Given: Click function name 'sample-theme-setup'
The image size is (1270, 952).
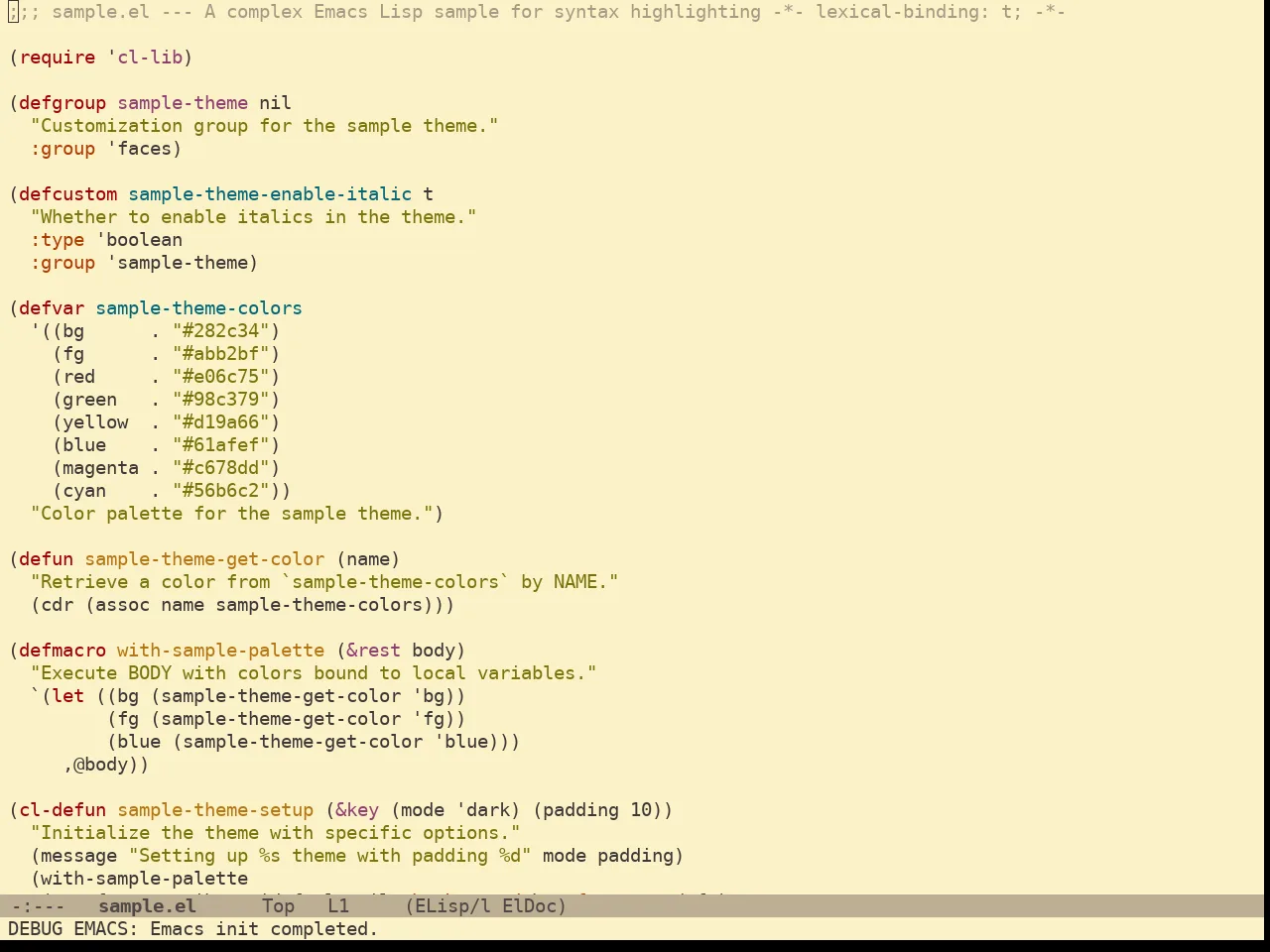Looking at the screenshot, I should tap(215, 810).
